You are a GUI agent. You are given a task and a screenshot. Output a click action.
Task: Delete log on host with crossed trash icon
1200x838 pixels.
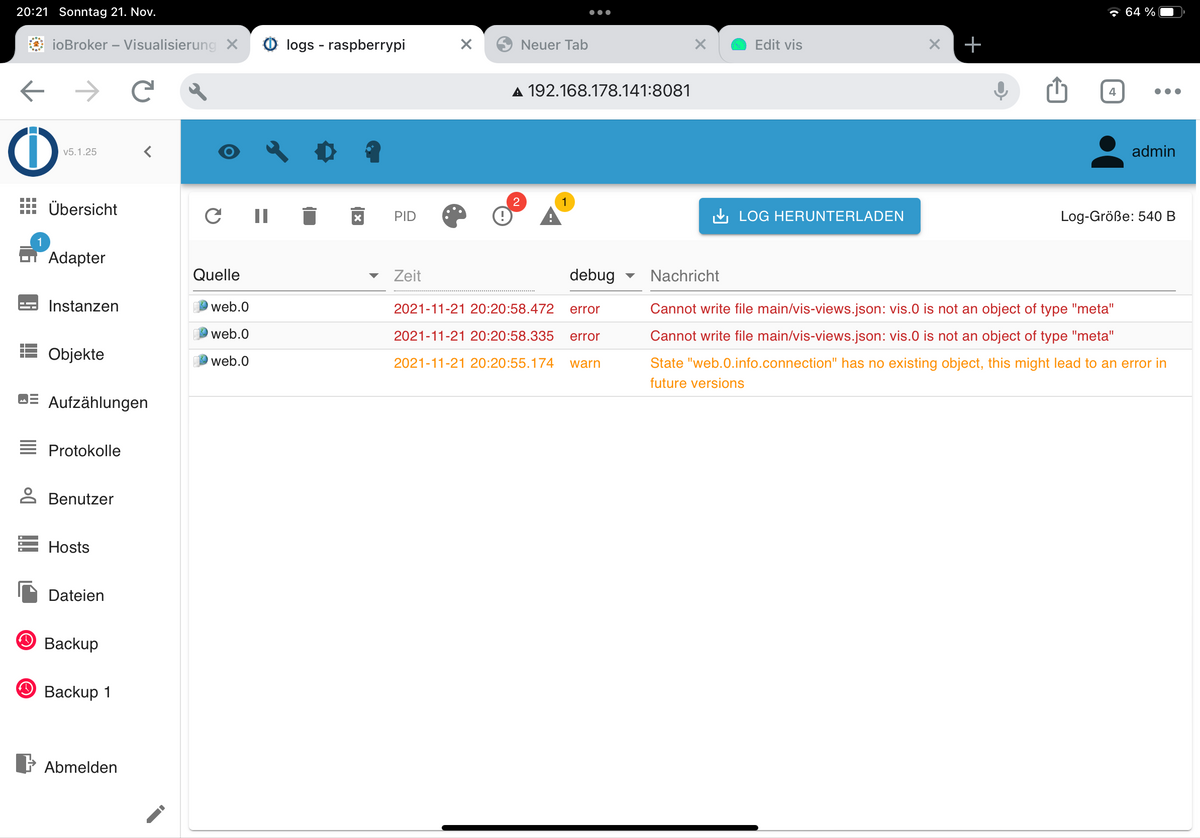pos(358,216)
